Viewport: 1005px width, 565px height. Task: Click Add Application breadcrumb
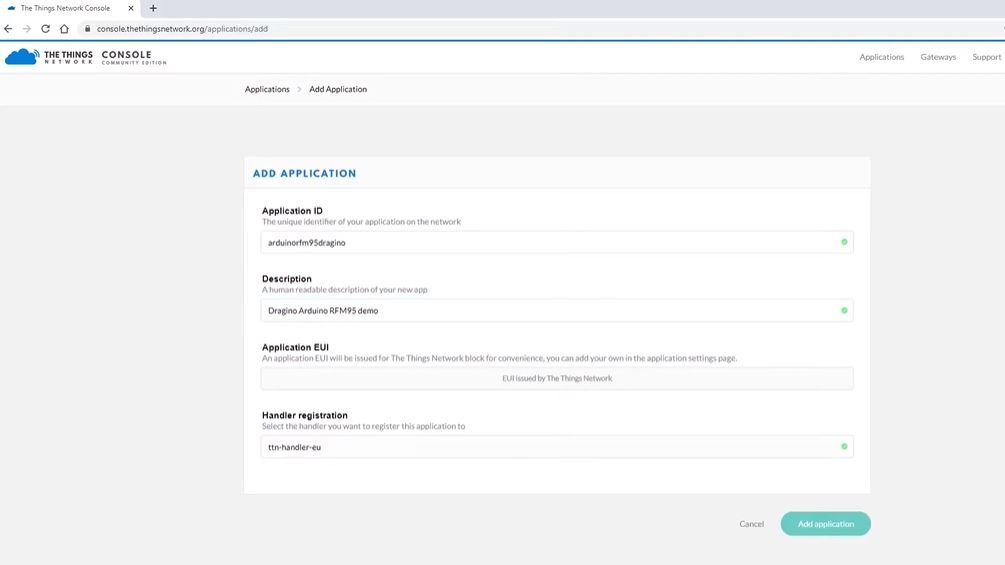click(338, 89)
